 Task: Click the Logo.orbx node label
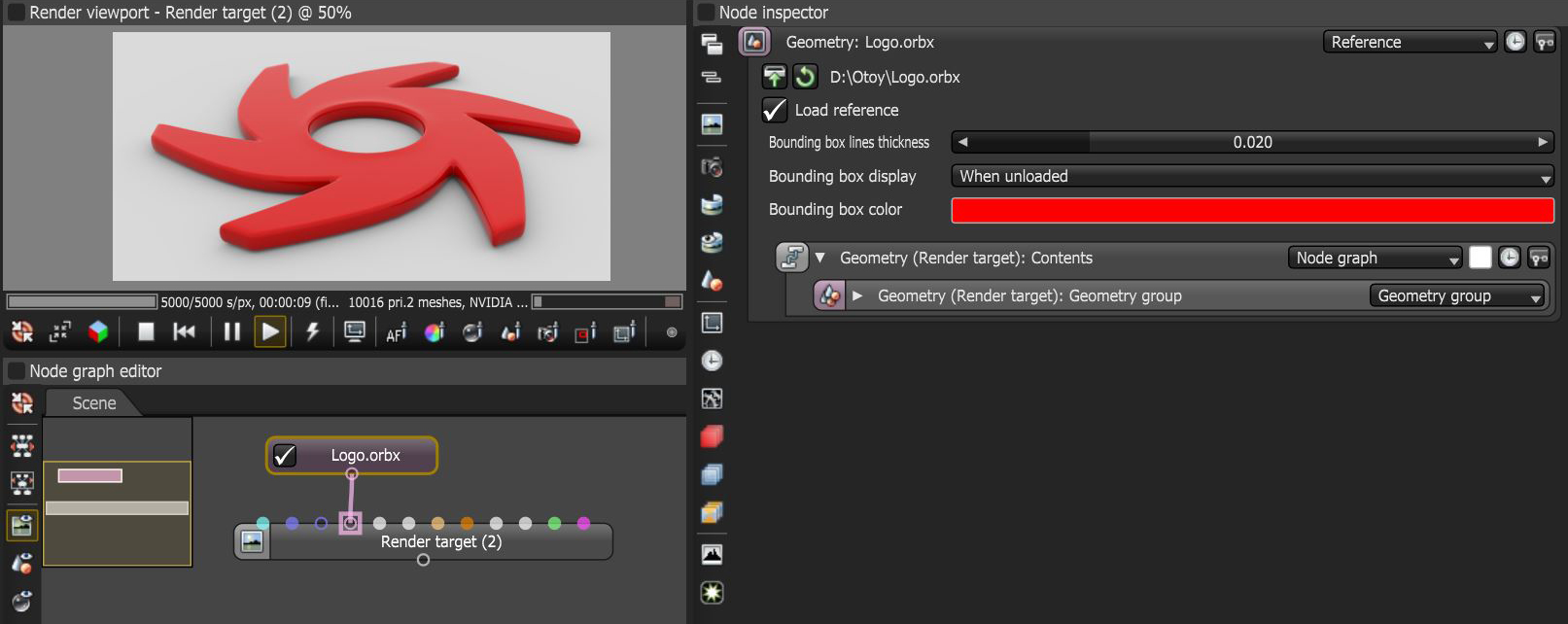tap(366, 455)
